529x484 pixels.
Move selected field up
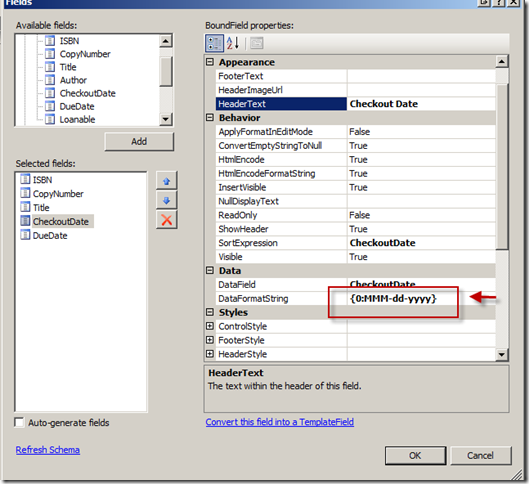(166, 181)
